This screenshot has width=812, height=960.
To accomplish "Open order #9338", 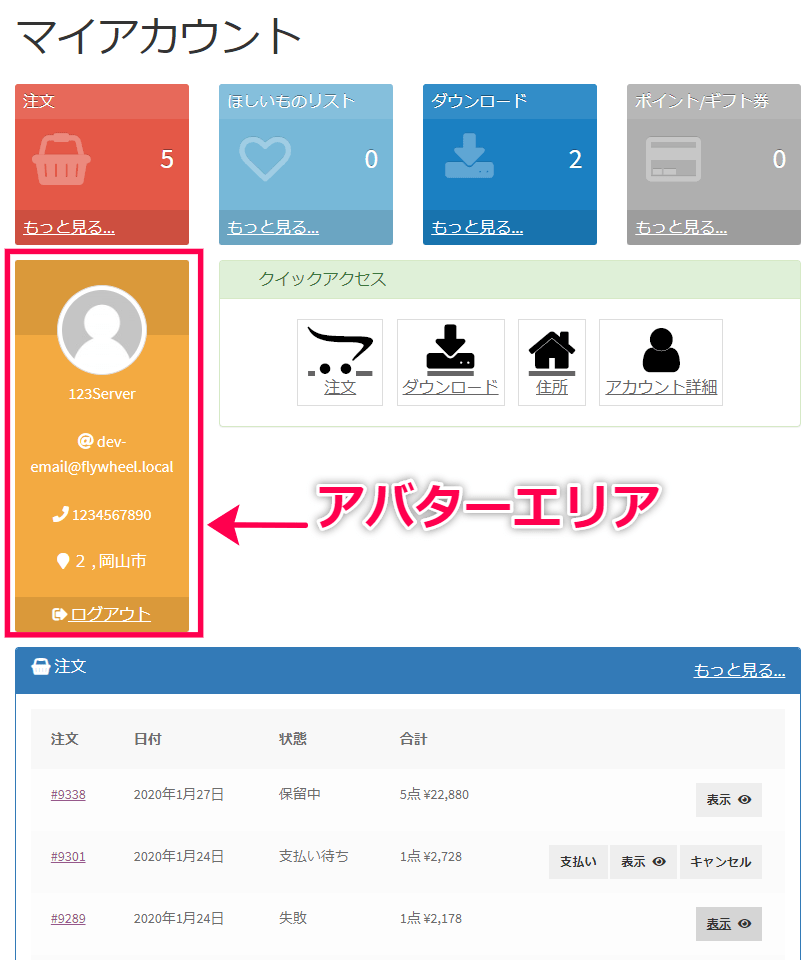I will click(68, 794).
